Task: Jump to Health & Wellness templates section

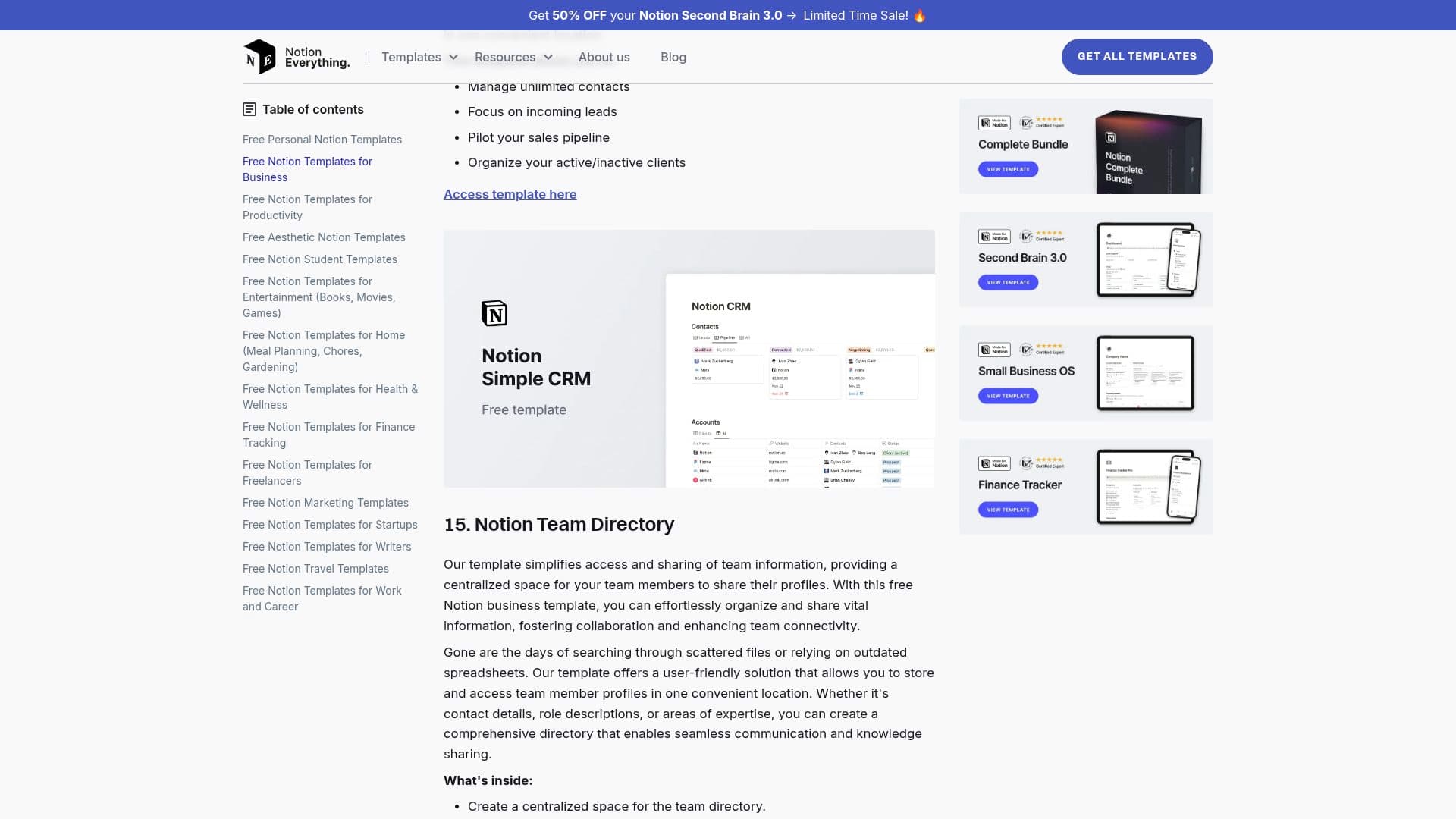Action: coord(330,397)
